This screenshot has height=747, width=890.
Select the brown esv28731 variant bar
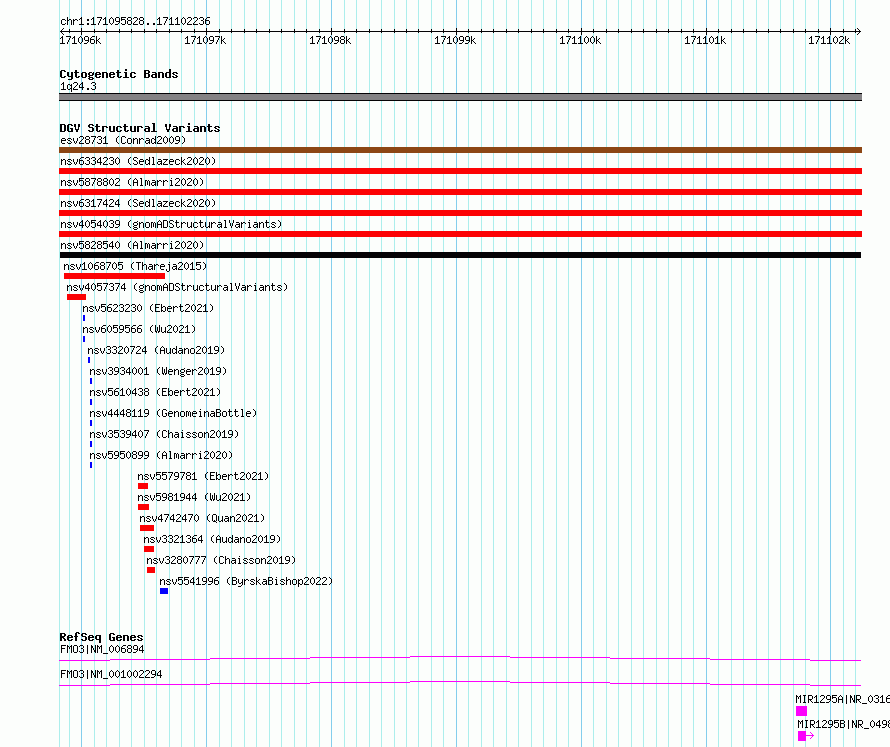pos(460,150)
